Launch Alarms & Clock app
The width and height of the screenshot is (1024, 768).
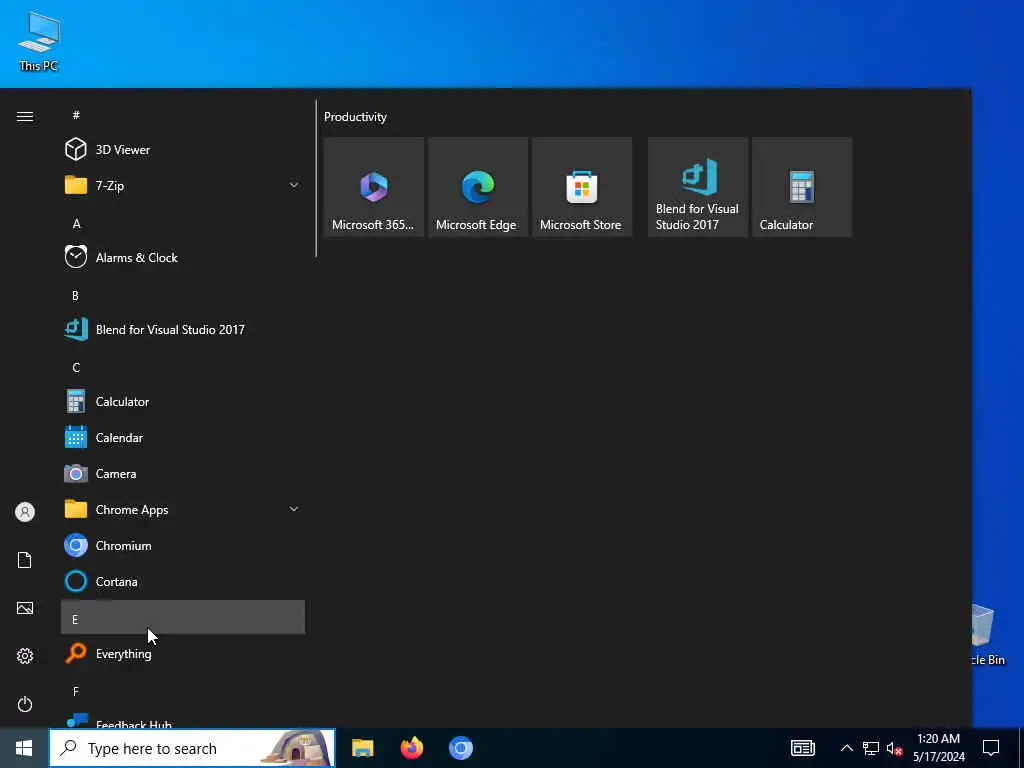pos(183,257)
